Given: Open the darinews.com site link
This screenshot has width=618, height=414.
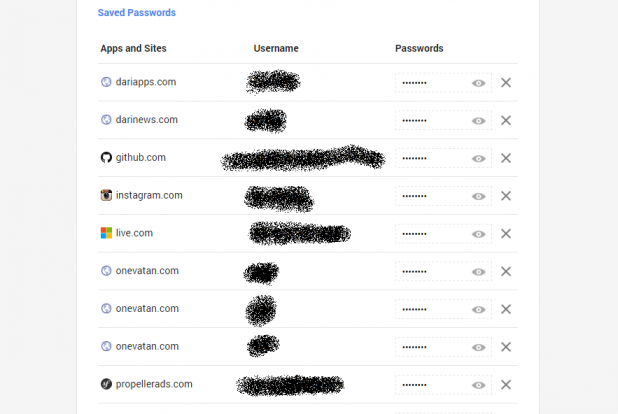Looking at the screenshot, I should point(147,120).
